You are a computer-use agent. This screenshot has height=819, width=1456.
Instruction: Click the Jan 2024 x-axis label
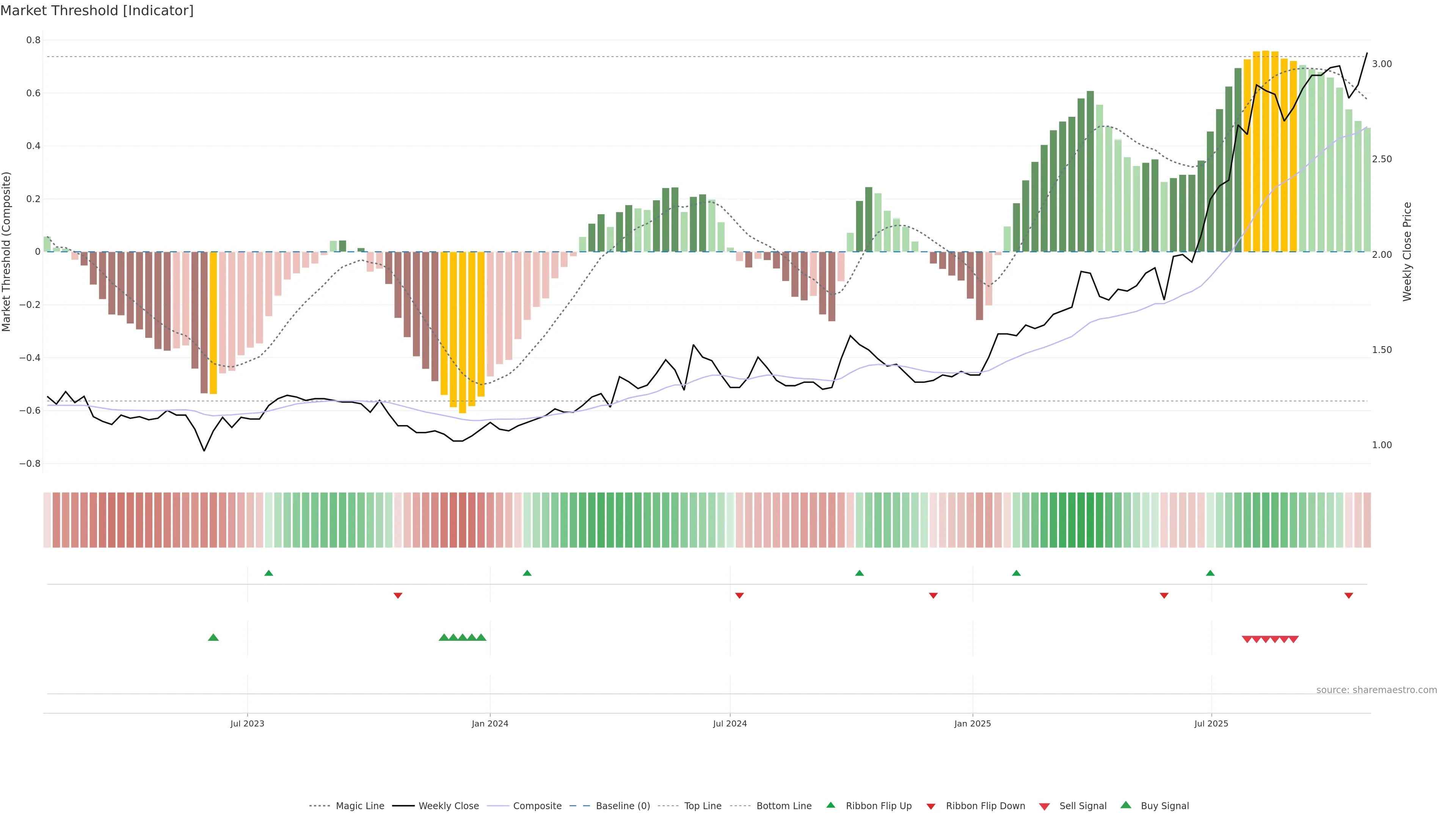point(490,723)
